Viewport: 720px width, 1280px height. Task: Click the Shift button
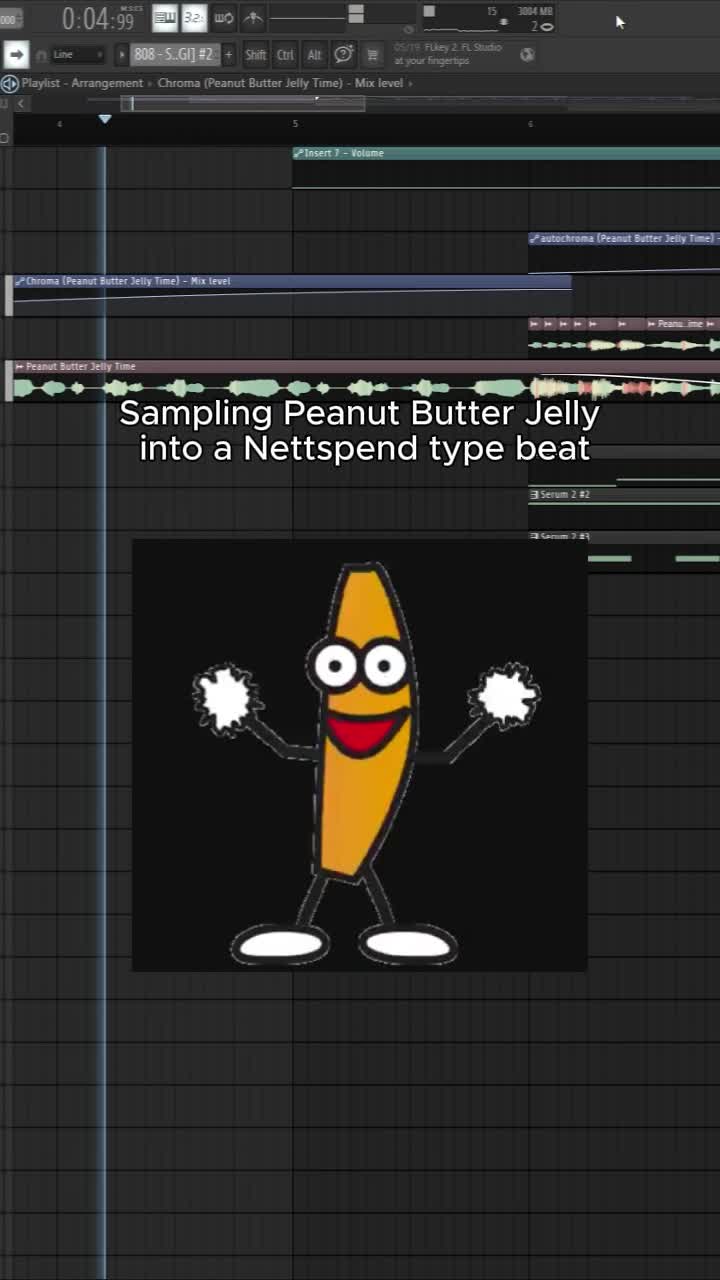256,54
